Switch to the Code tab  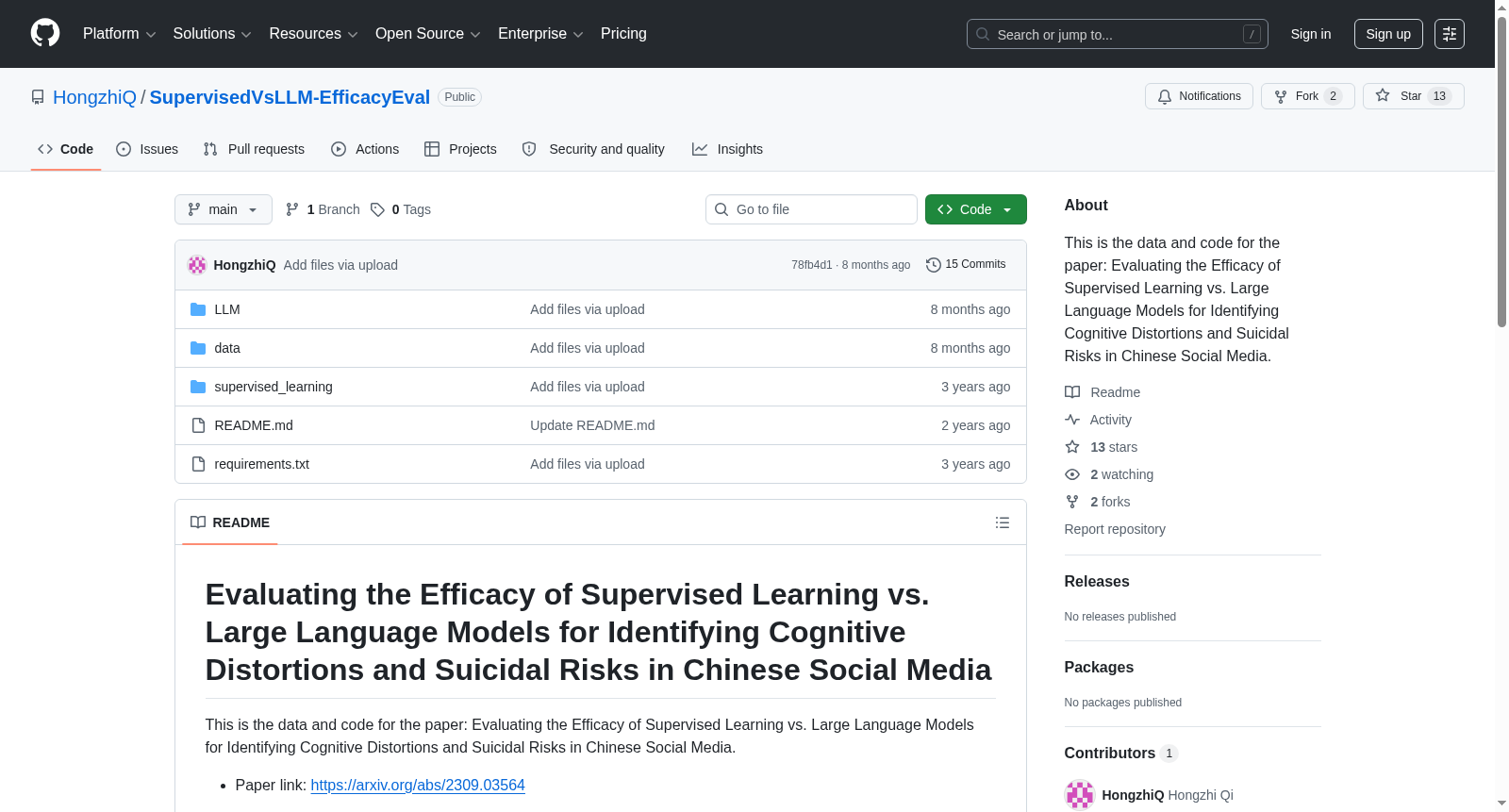66,149
